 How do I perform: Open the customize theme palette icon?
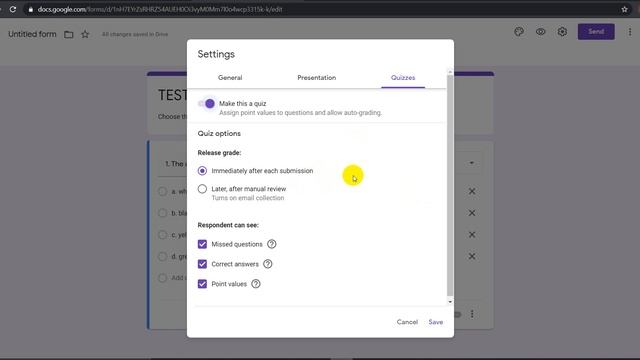(519, 31)
